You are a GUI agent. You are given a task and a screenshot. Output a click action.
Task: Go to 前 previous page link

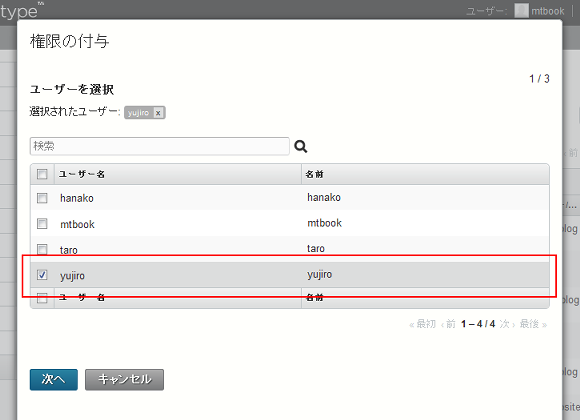[448, 324]
